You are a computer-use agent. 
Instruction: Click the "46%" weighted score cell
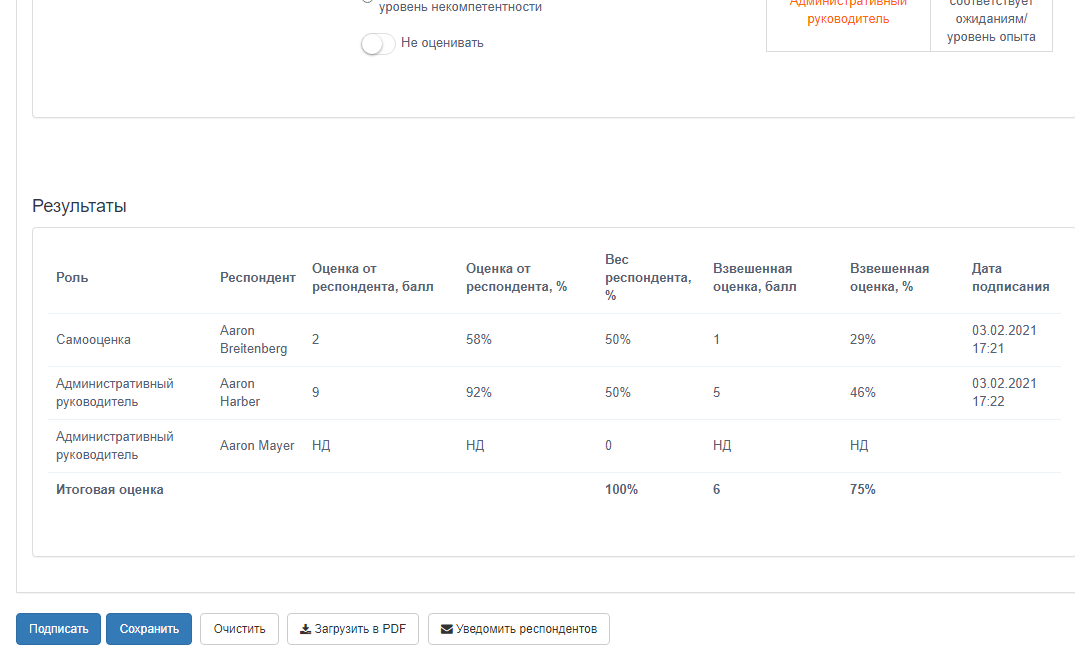pos(862,392)
